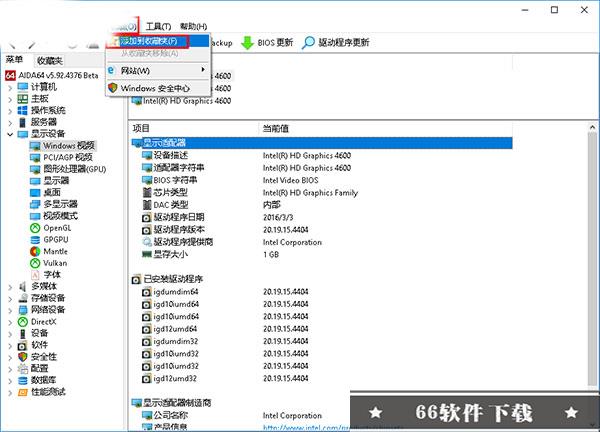Select the 驱动程序提供商 row

(322, 242)
